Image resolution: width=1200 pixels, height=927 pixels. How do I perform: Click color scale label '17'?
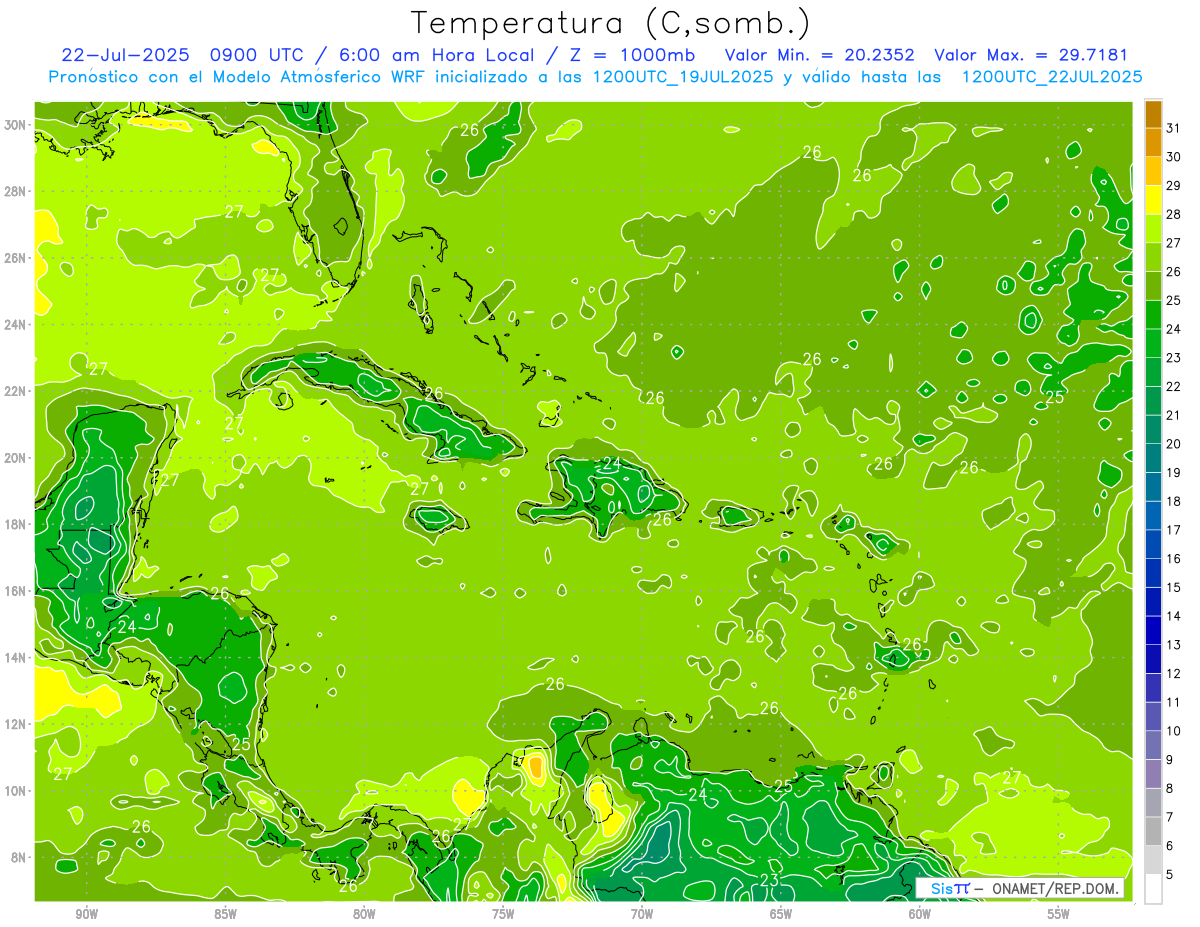click(1174, 530)
